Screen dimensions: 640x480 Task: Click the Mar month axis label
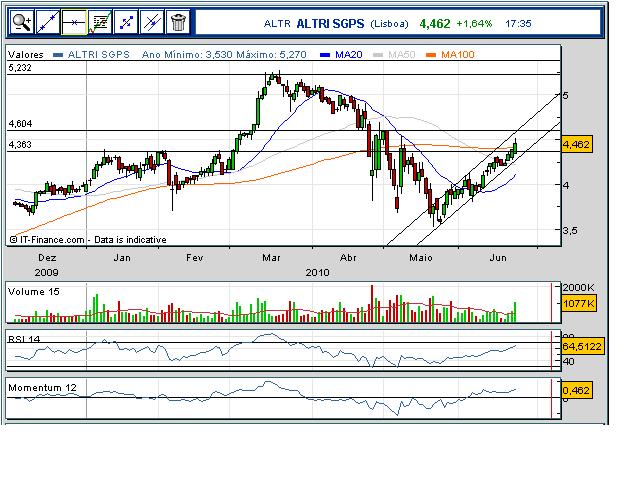click(271, 258)
